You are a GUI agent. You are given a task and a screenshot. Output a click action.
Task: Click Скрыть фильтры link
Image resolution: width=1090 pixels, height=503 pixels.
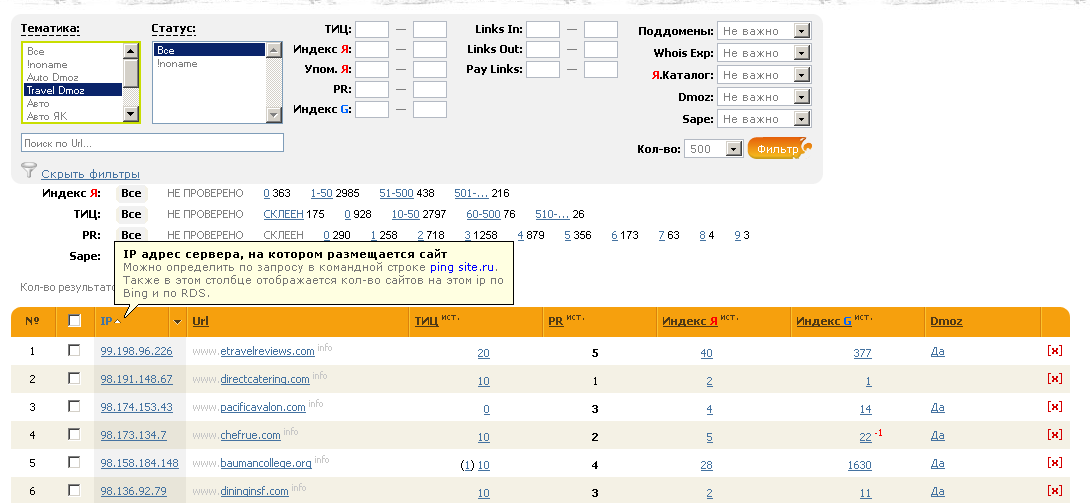[x=90, y=174]
